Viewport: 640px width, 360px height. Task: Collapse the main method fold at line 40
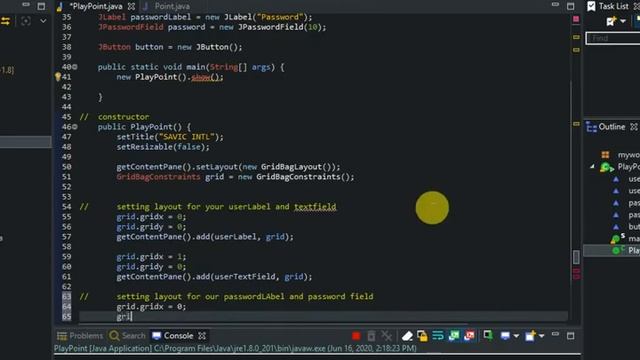pos(75,67)
